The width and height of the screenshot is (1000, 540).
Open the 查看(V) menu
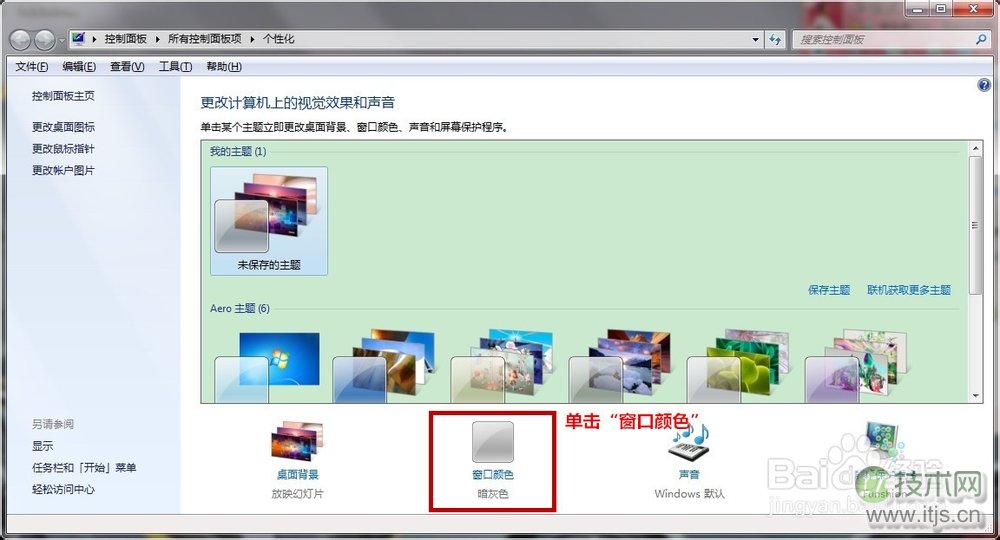tap(127, 66)
